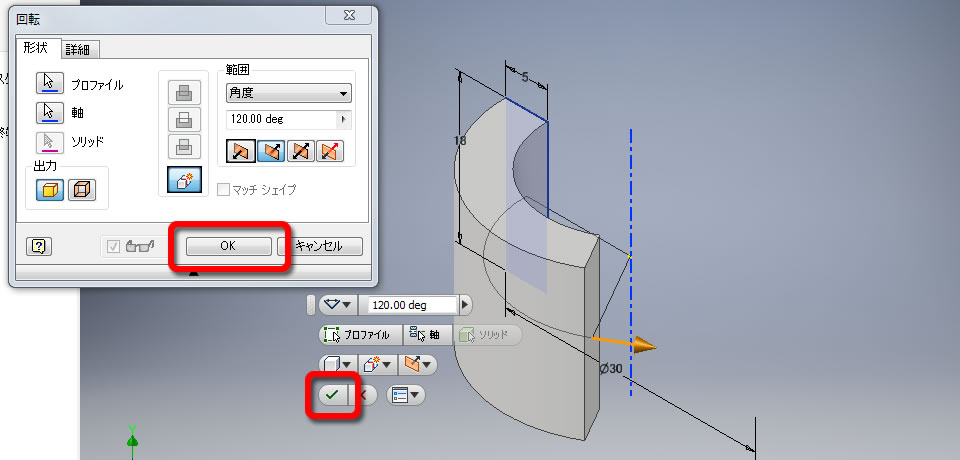This screenshot has height=460, width=960.
Task: Collapse the dialog with the bottom triangle
Action: [194, 273]
